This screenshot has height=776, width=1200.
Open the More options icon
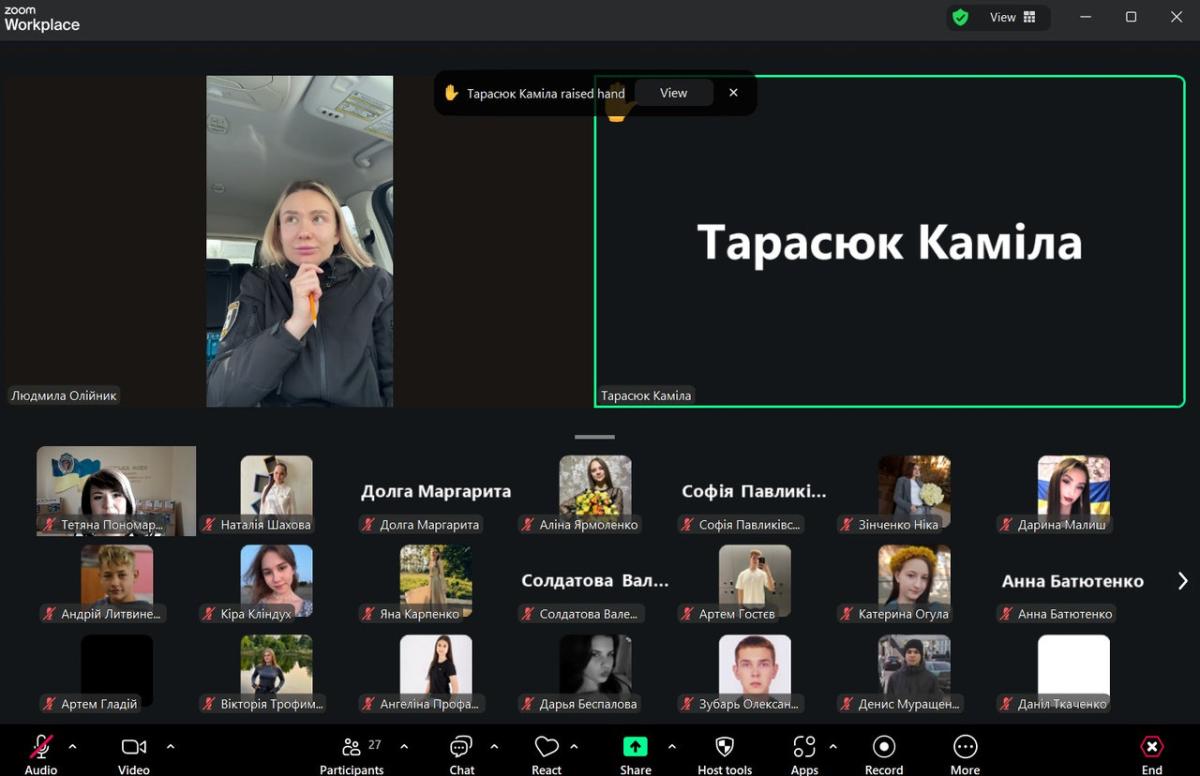click(x=965, y=747)
